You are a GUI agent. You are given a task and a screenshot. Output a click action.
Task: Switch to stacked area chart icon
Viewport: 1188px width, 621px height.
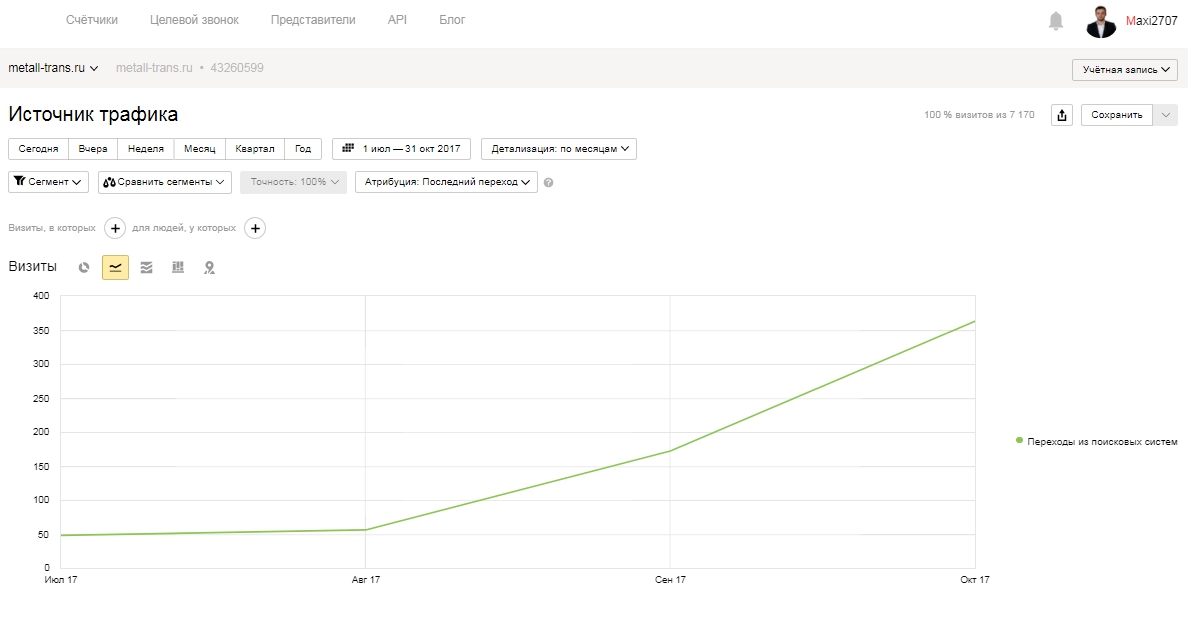click(146, 267)
